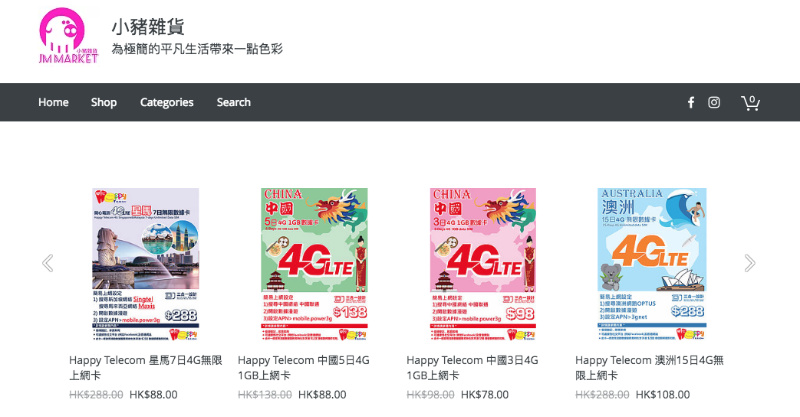
Task: Select the Australia 15-day SIM image
Action: 652,264
